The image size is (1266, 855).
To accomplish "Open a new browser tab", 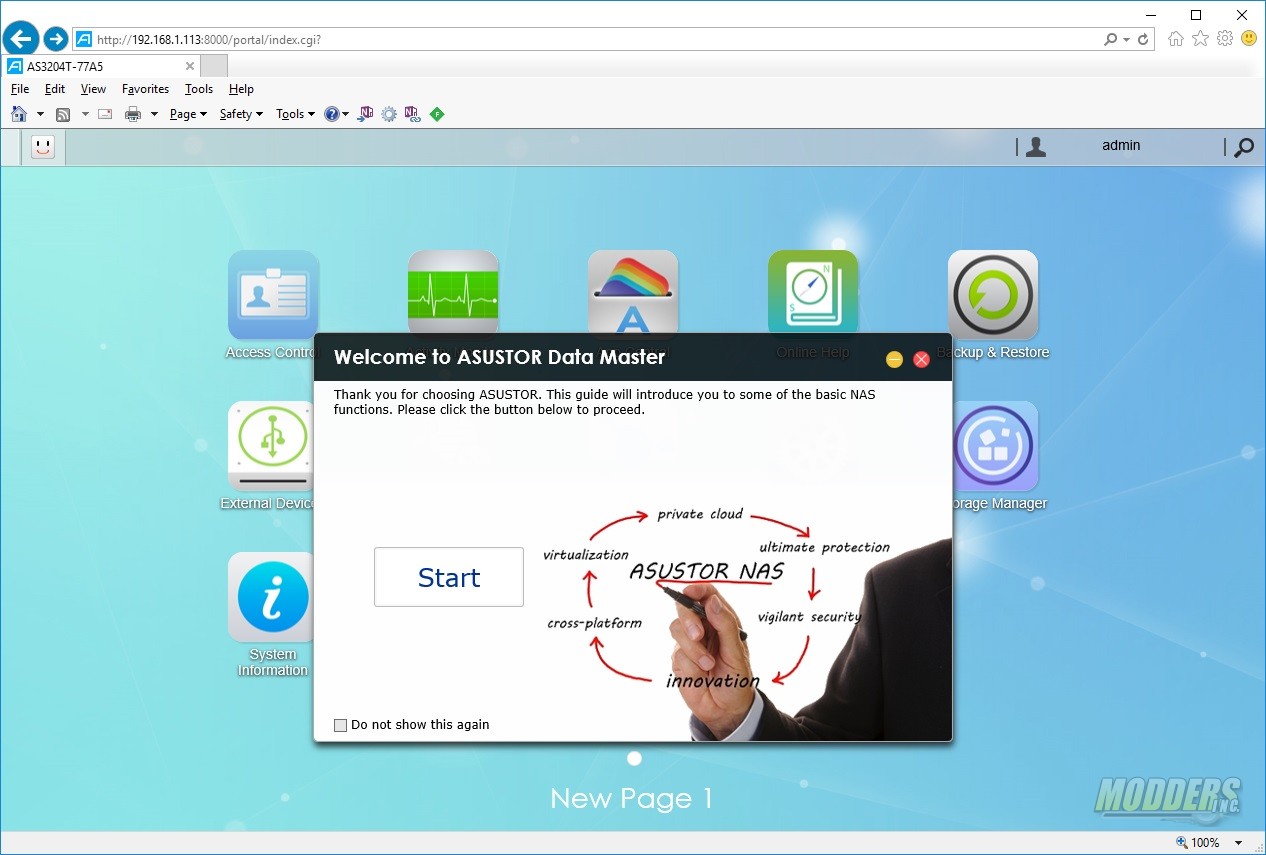I will (x=214, y=66).
